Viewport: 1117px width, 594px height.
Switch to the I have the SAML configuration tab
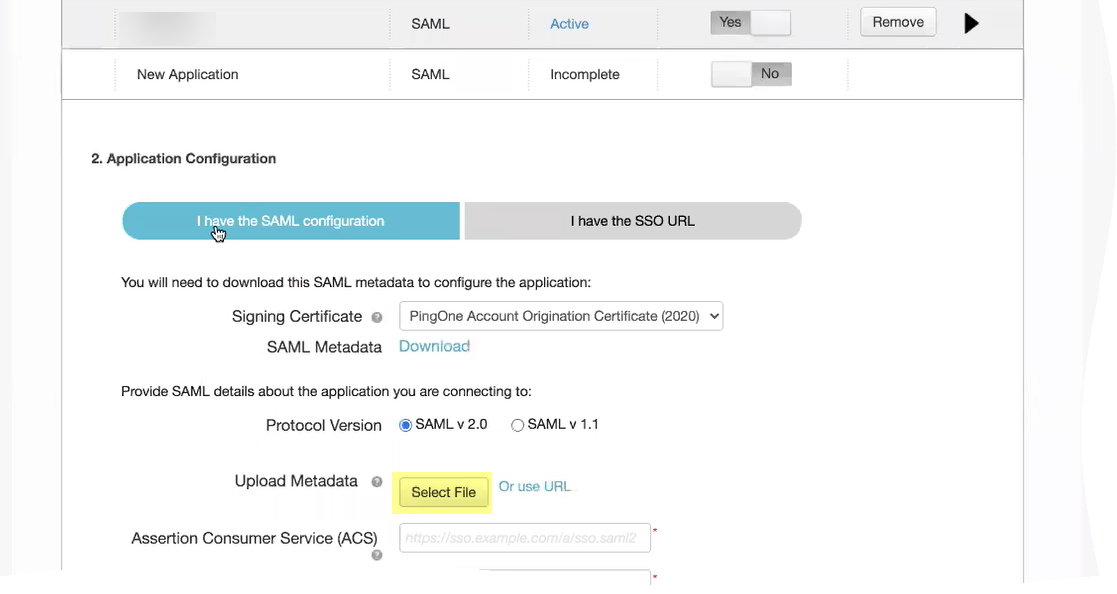coord(291,221)
